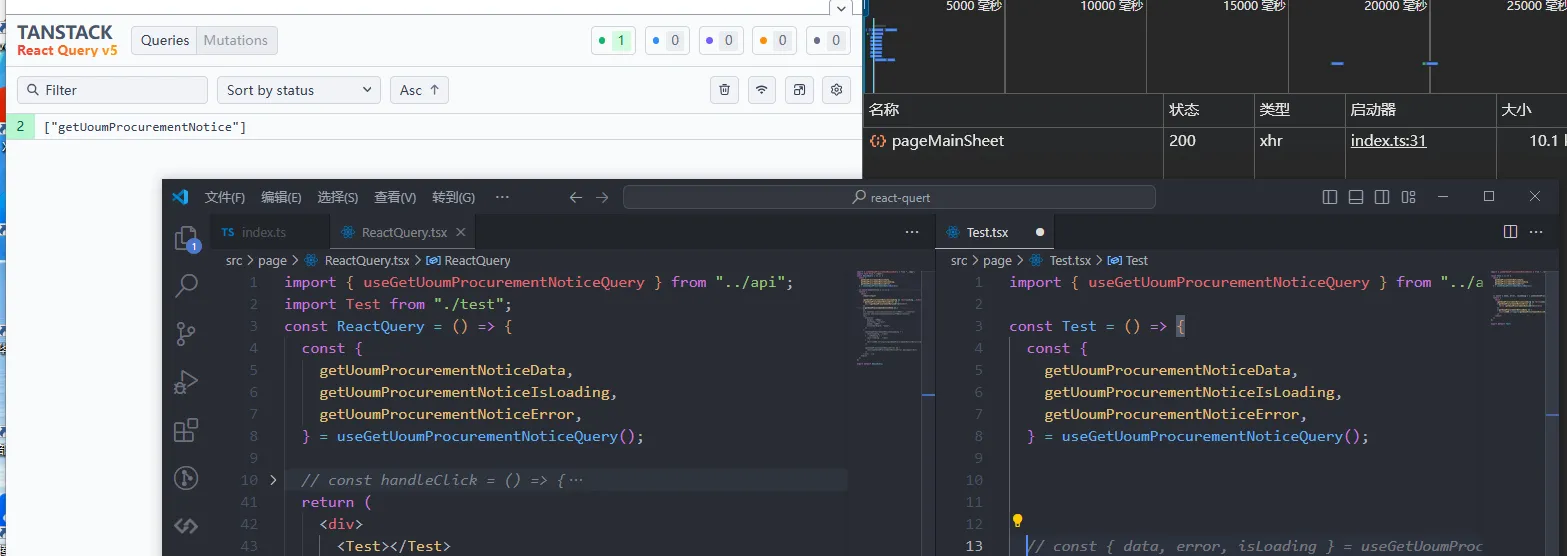Viewport: 1567px width, 556px height.
Task: Open the Git graph icon in activity bar
Action: coord(186,477)
